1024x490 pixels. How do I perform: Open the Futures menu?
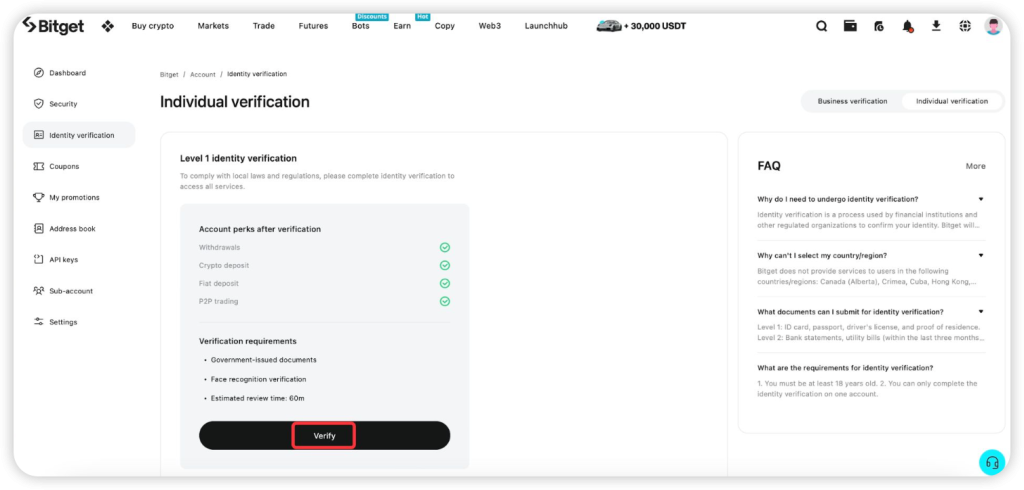coord(313,26)
